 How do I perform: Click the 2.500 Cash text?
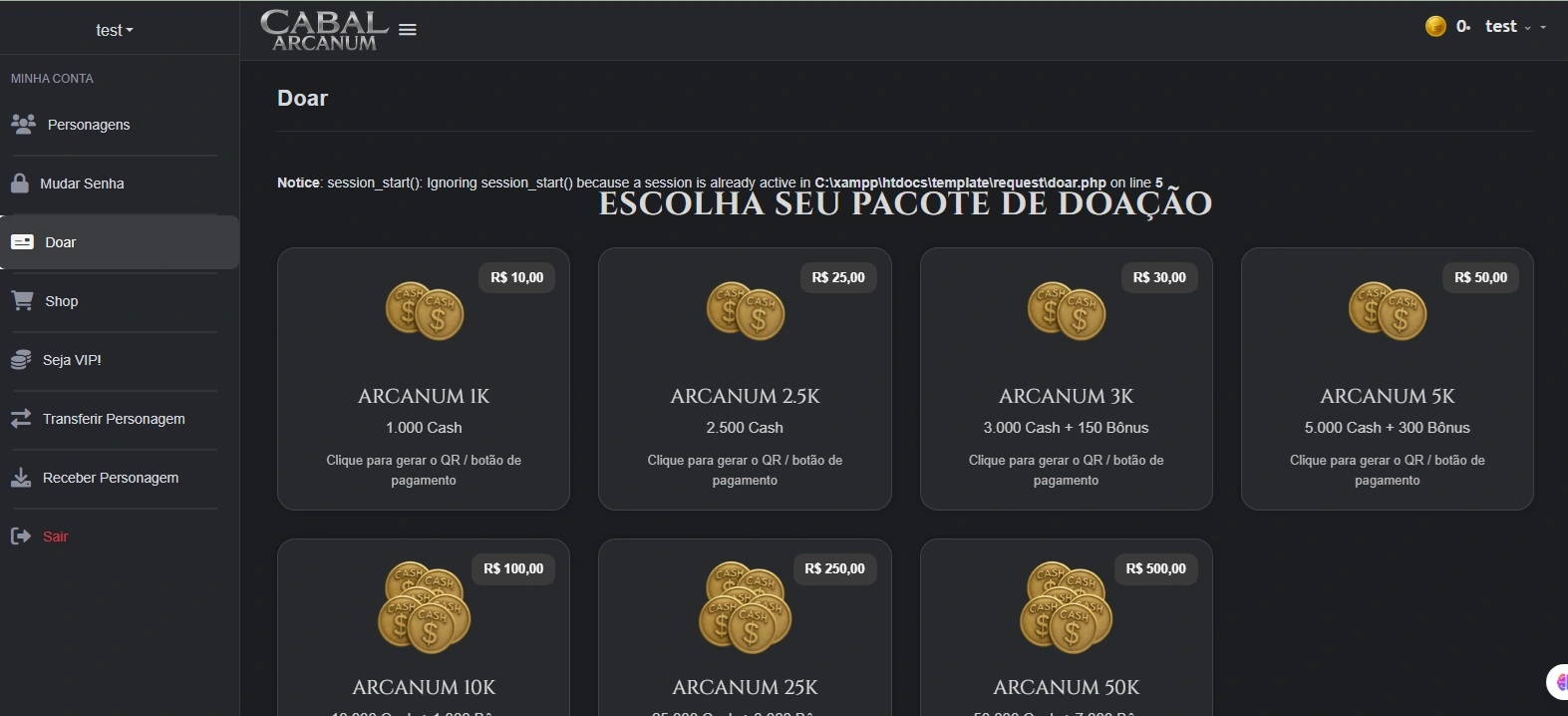point(745,428)
